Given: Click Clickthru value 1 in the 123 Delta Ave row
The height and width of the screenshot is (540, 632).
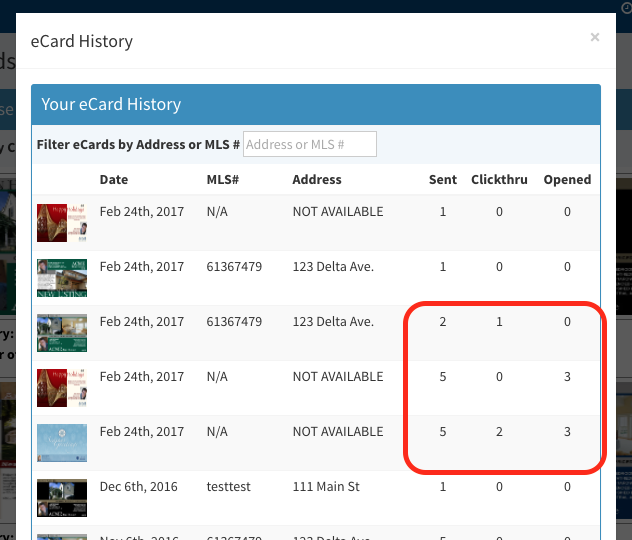Looking at the screenshot, I should [x=499, y=322].
